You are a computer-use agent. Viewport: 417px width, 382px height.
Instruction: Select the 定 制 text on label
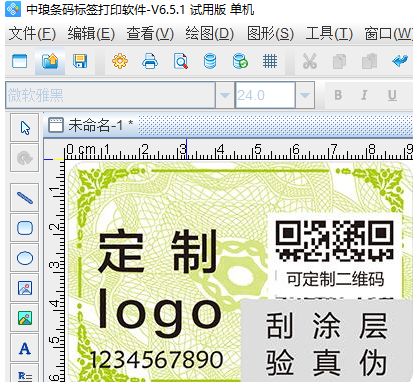coord(158,251)
